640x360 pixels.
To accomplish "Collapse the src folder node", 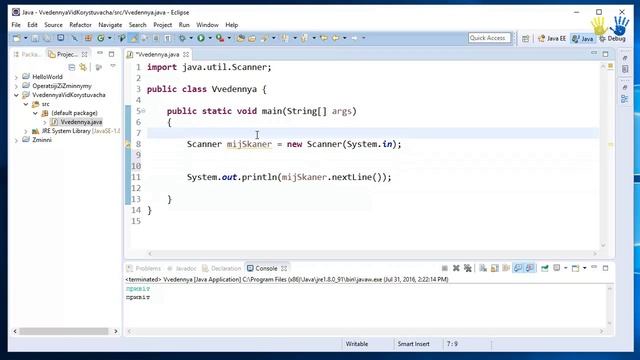I will pyautogui.click(x=26, y=104).
